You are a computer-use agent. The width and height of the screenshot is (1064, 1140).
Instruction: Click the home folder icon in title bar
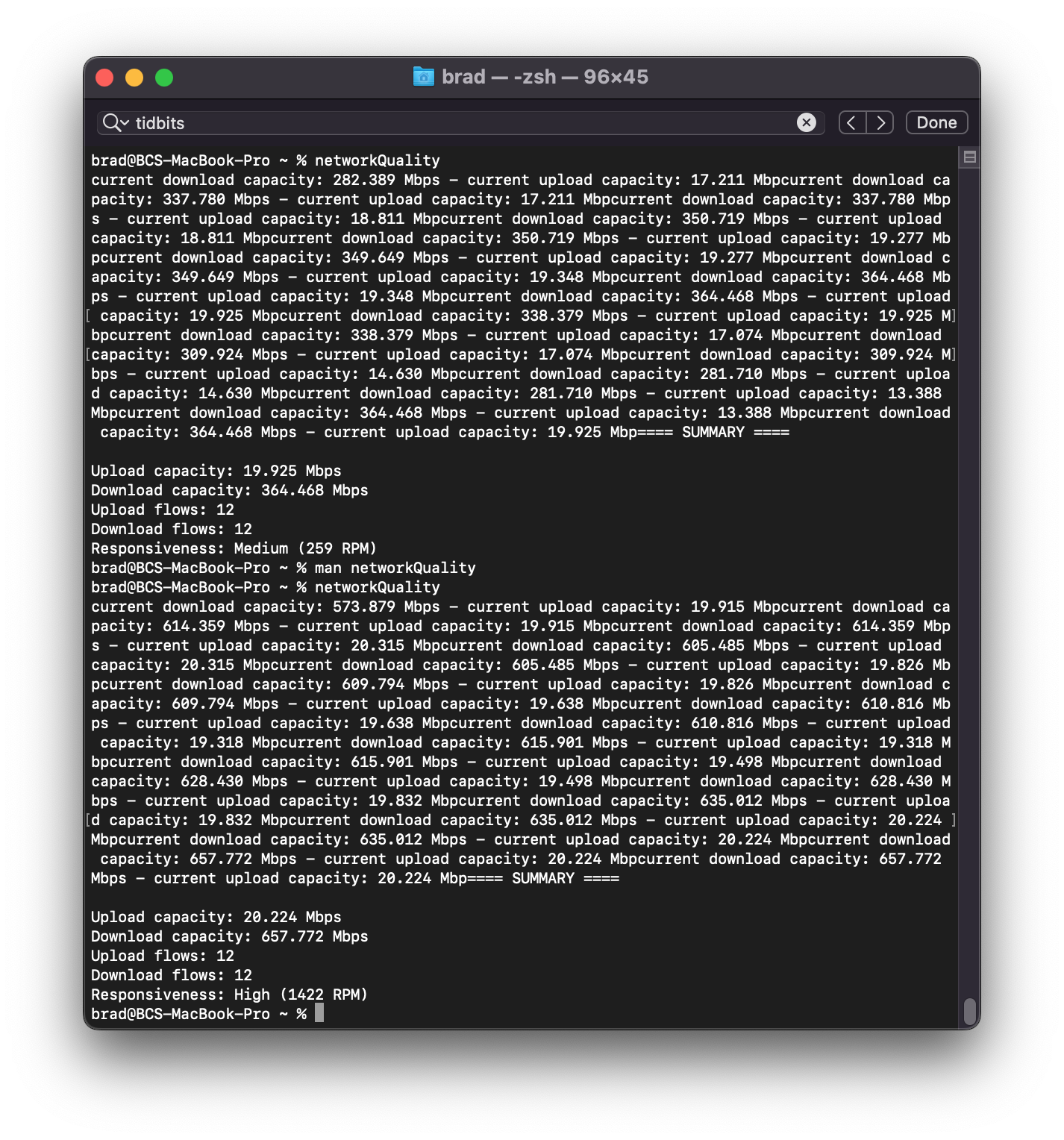pos(424,77)
